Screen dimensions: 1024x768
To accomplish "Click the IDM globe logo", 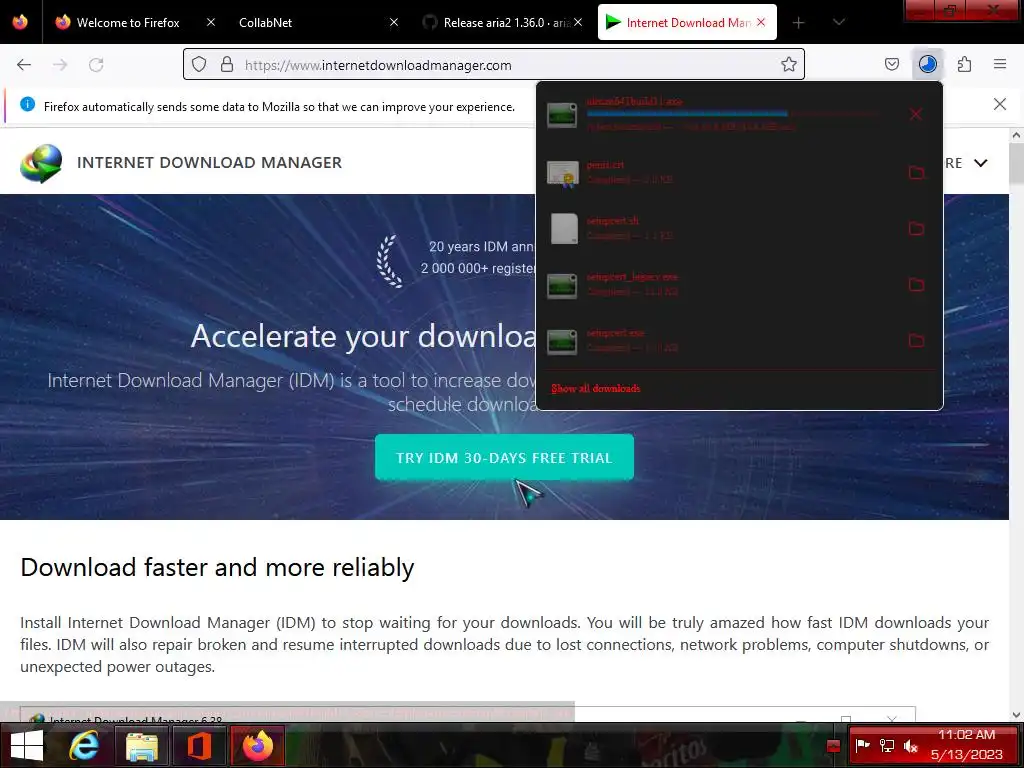I will [40, 163].
